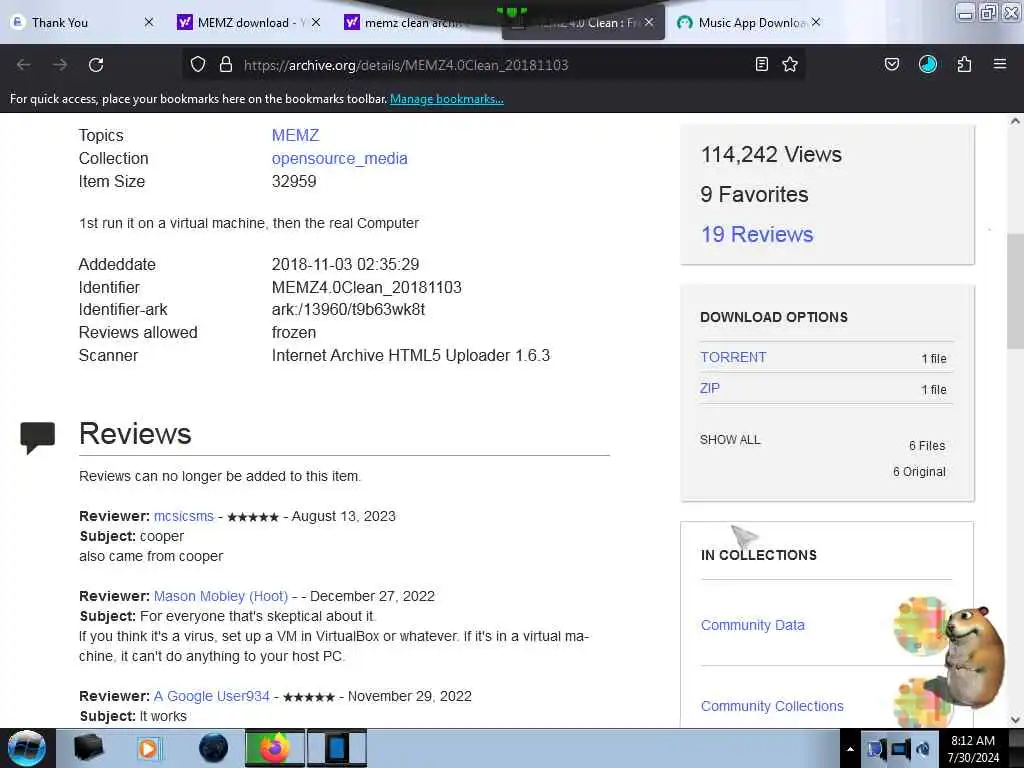Click the page vertical scrollbar

tap(1015, 291)
